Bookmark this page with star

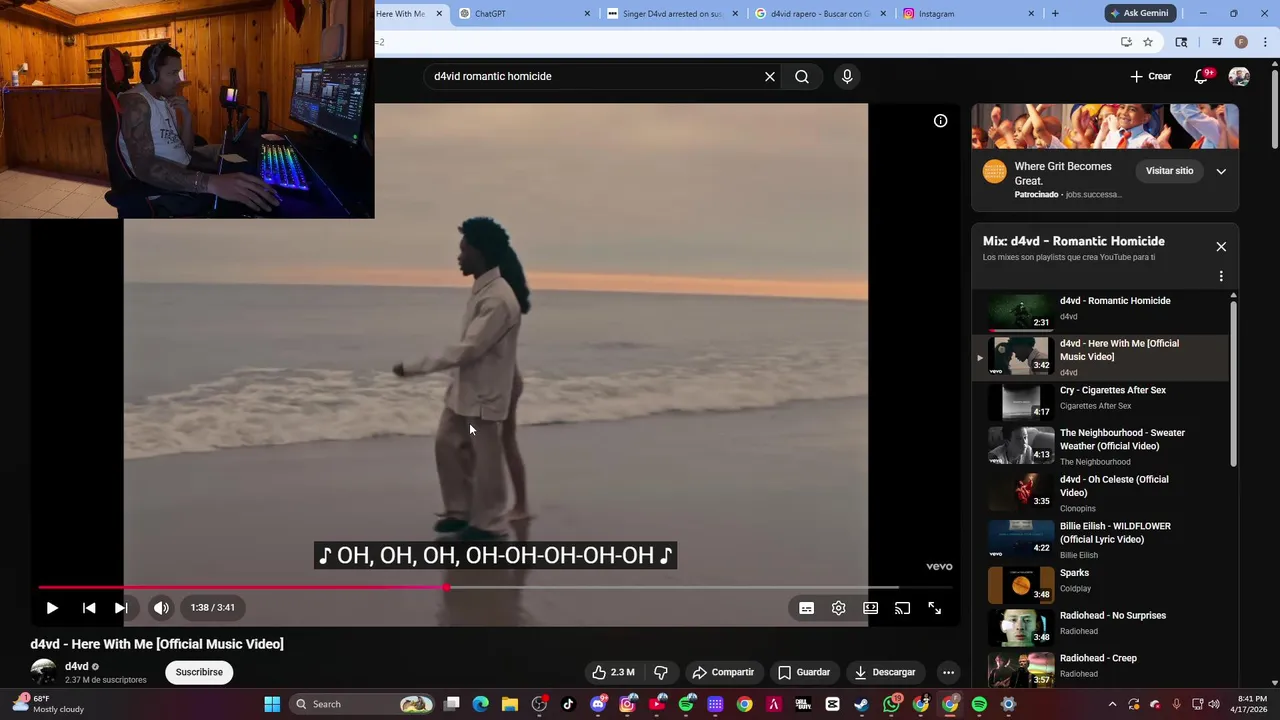tap(1148, 42)
